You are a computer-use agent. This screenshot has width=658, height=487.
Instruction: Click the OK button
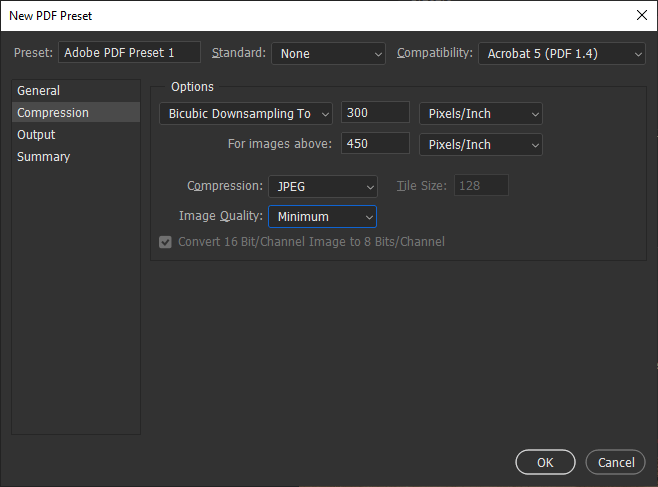click(x=545, y=463)
